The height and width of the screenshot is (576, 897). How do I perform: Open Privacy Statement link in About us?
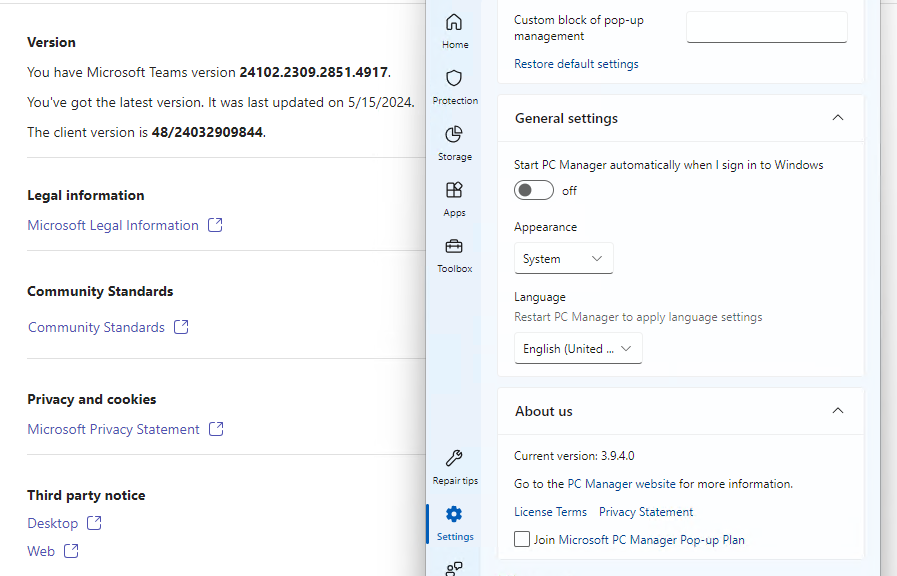point(645,511)
